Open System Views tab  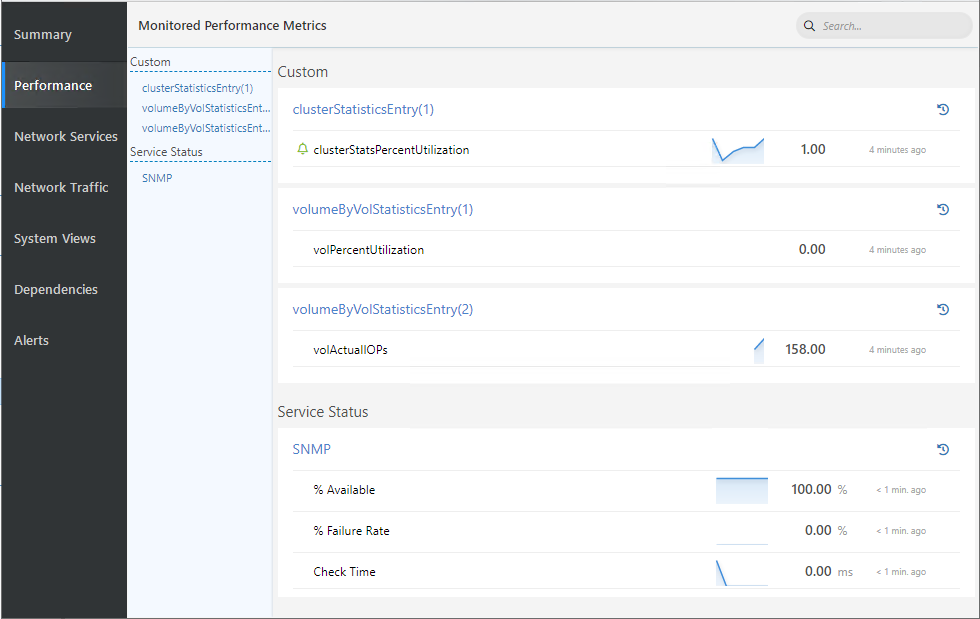pos(64,238)
